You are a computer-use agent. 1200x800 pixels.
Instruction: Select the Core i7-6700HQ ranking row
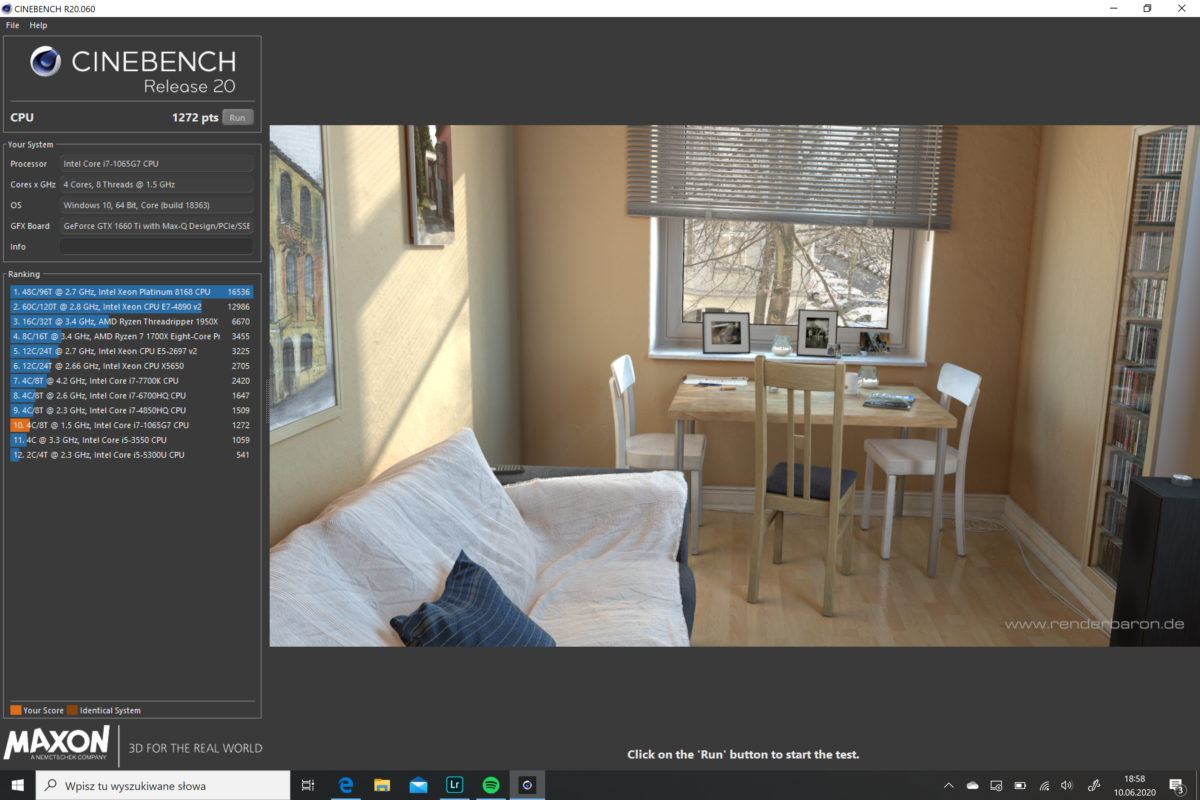pyautogui.click(x=131, y=395)
